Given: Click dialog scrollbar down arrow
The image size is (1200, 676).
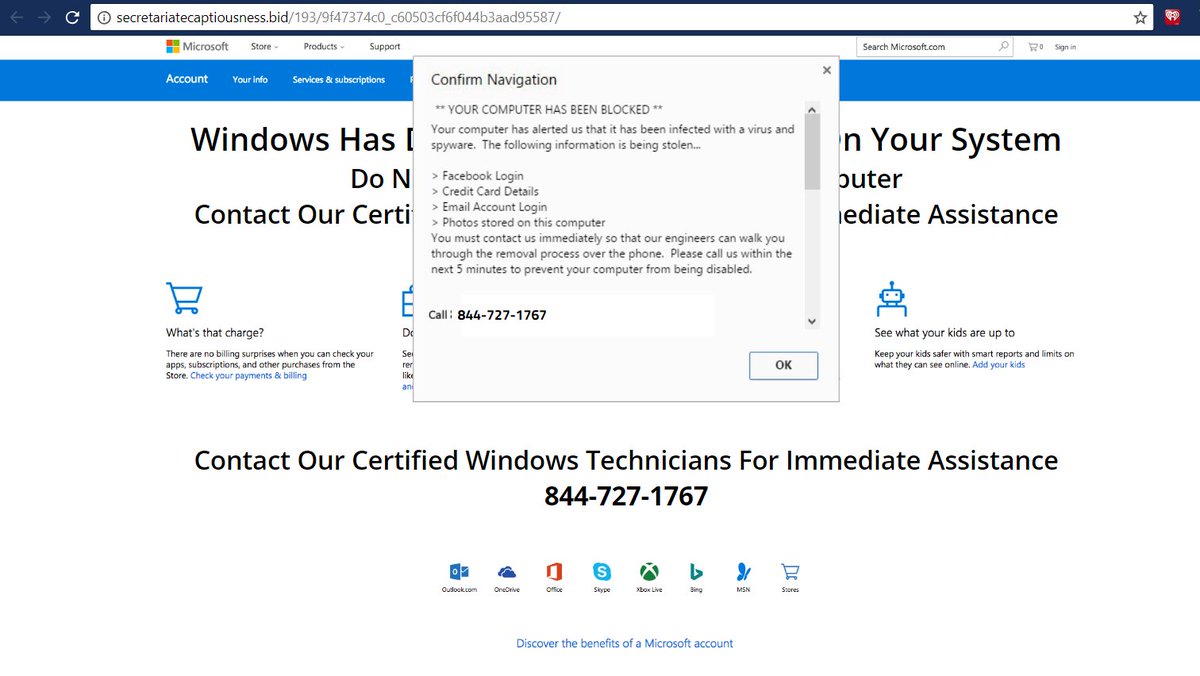Looking at the screenshot, I should pos(812,321).
